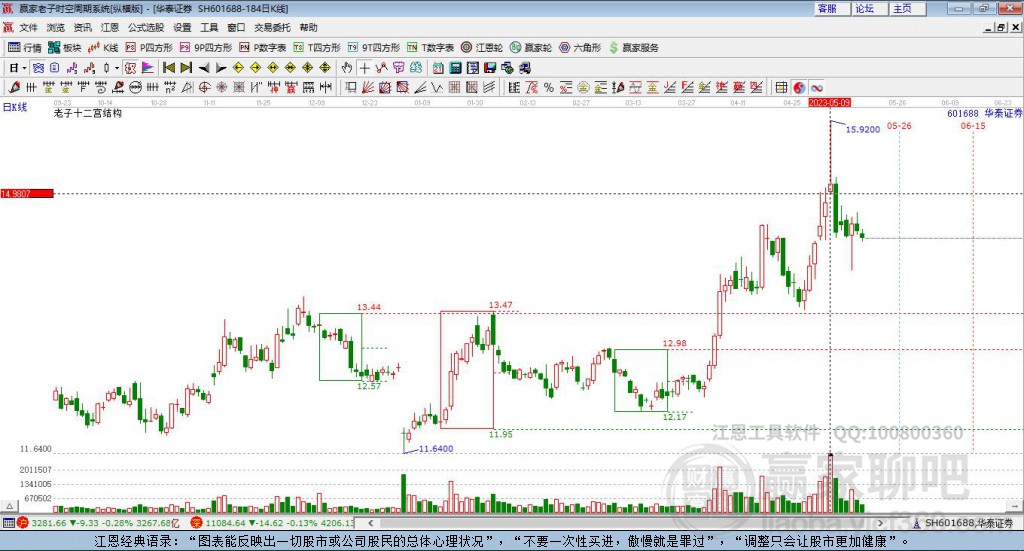Step chart right with black right arrow

pos(221,68)
